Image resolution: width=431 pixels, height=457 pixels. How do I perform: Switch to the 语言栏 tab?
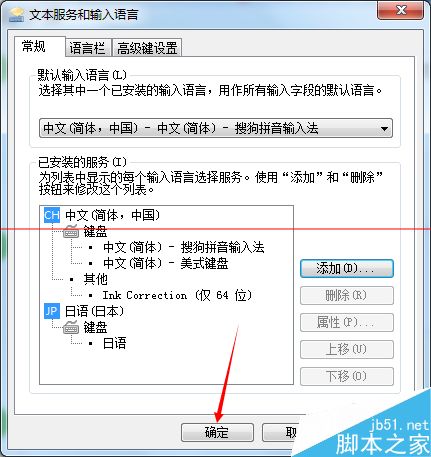pos(88,48)
